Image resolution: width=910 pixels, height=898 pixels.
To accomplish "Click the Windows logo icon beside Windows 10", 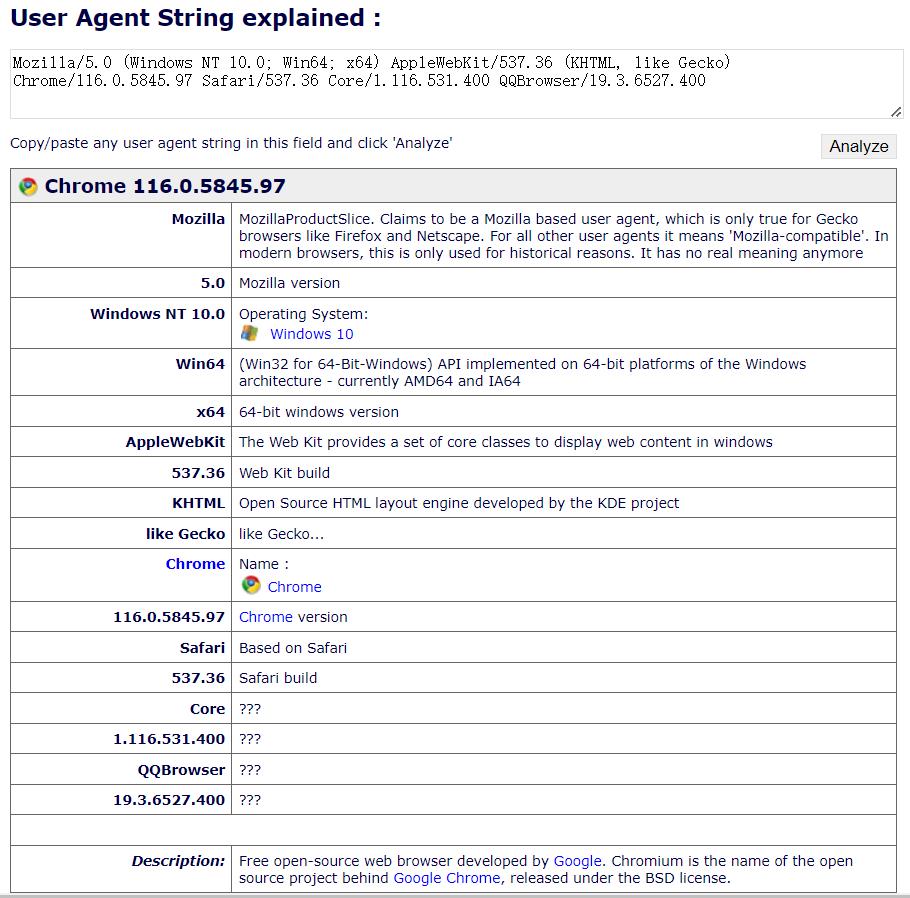I will click(250, 333).
